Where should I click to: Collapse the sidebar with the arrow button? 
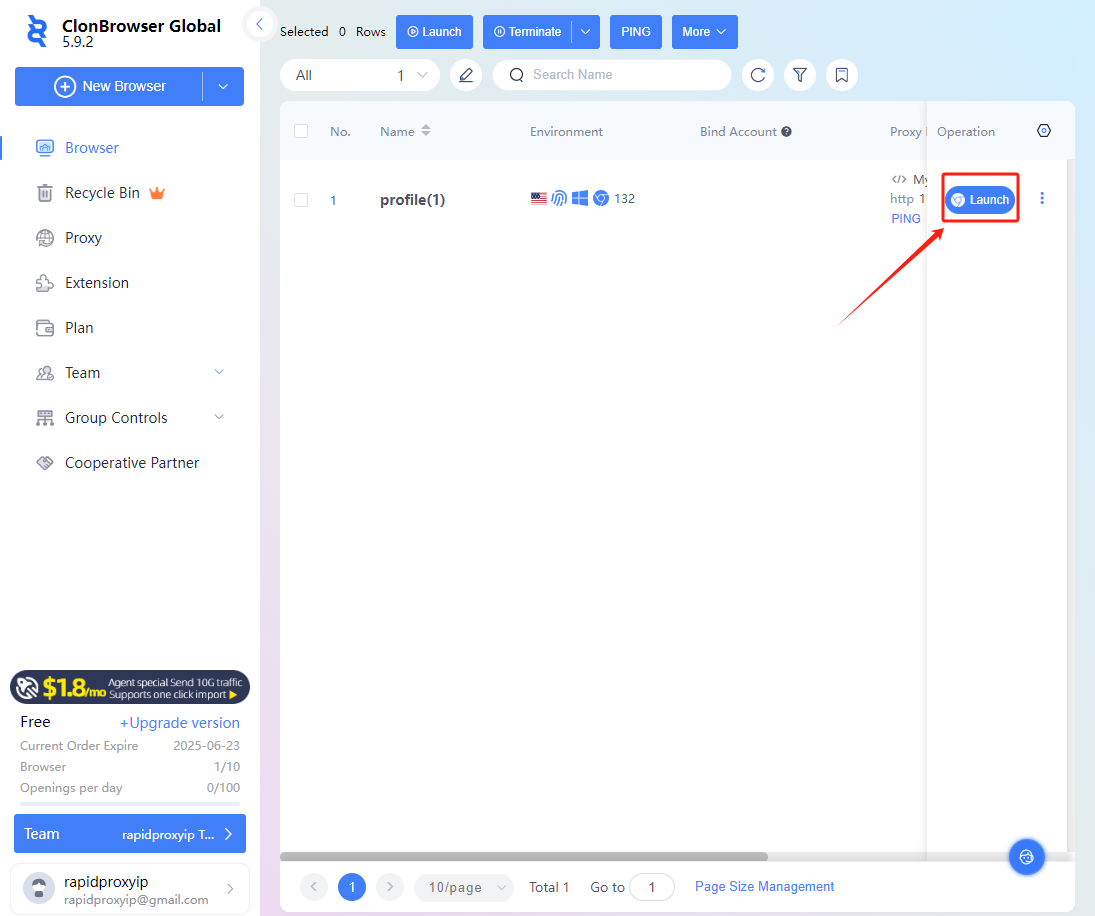(259, 24)
